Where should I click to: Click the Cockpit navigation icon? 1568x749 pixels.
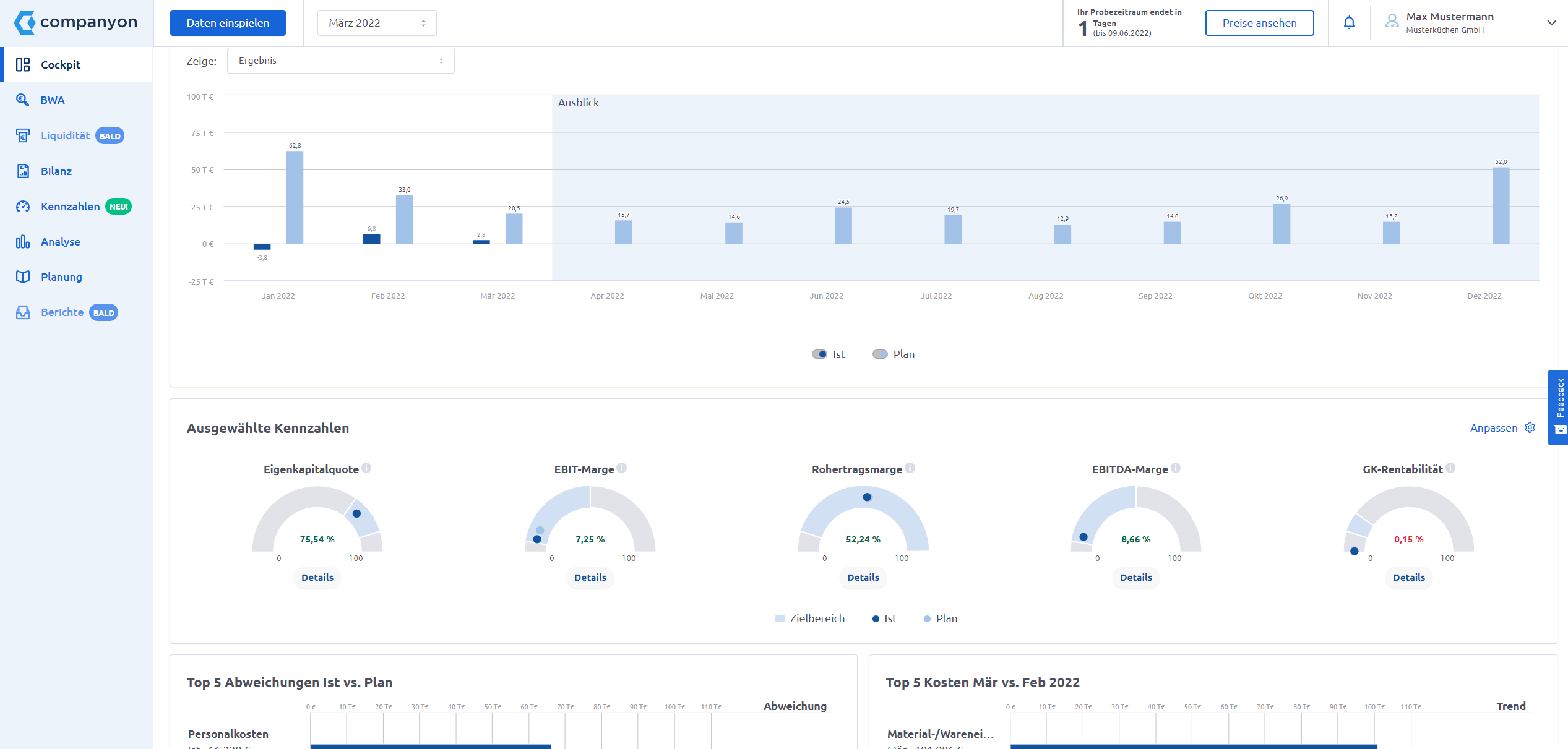pos(24,64)
